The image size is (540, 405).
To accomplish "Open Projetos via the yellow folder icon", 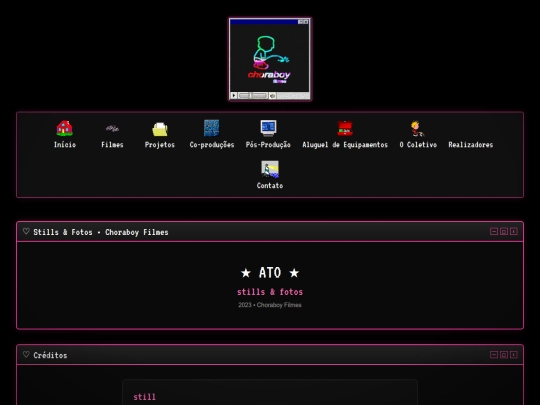I will pyautogui.click(x=160, y=128).
